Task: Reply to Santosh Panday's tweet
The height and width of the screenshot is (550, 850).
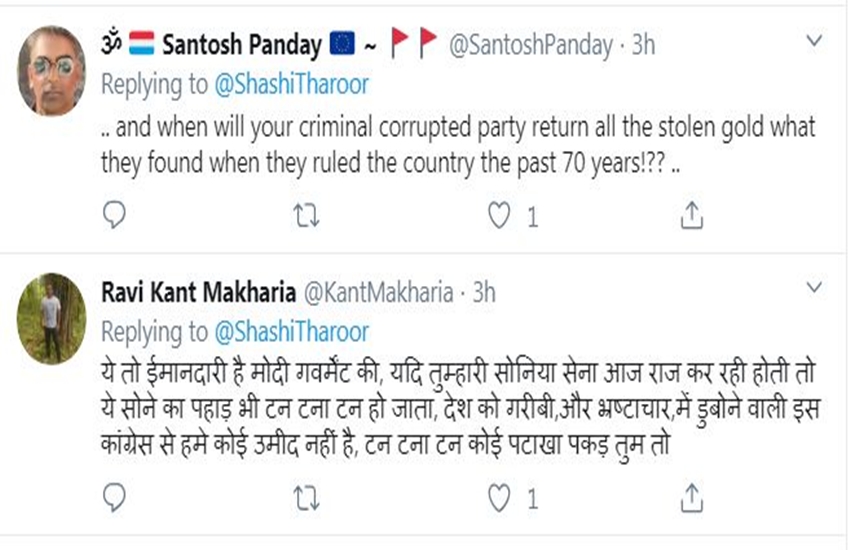Action: point(114,215)
